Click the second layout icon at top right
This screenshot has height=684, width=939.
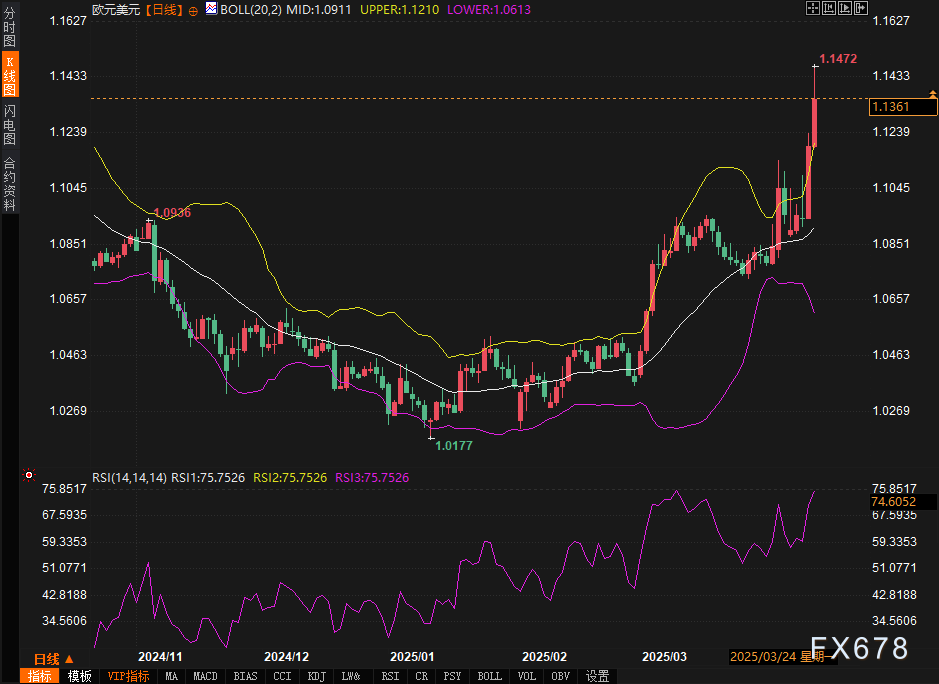tap(827, 8)
